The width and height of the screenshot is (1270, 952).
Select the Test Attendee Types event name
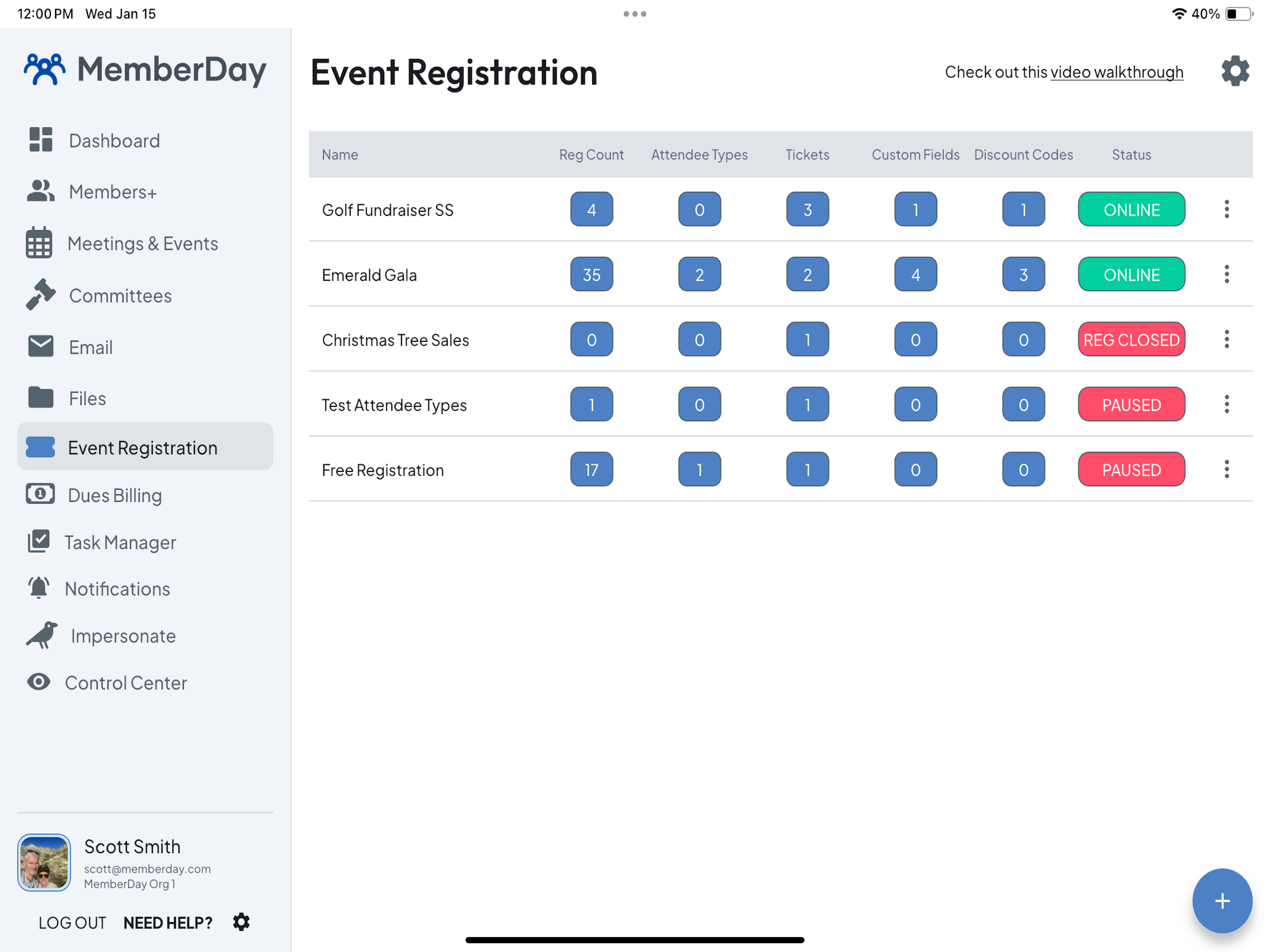point(394,405)
